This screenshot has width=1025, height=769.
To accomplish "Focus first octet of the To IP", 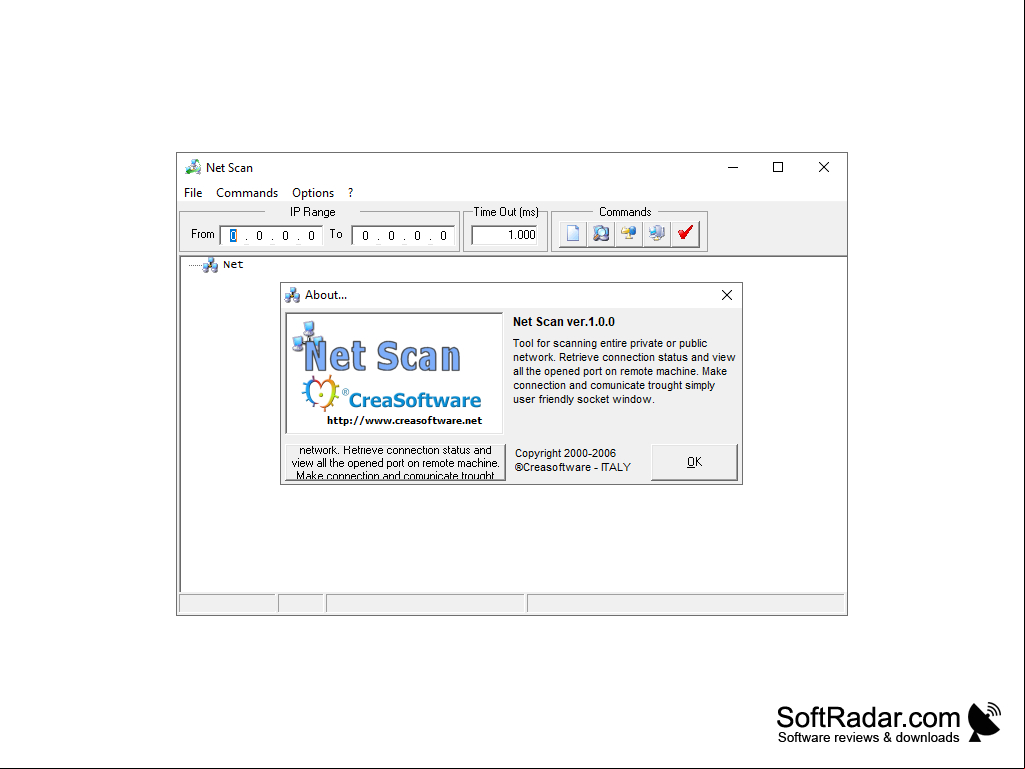I will pos(365,235).
